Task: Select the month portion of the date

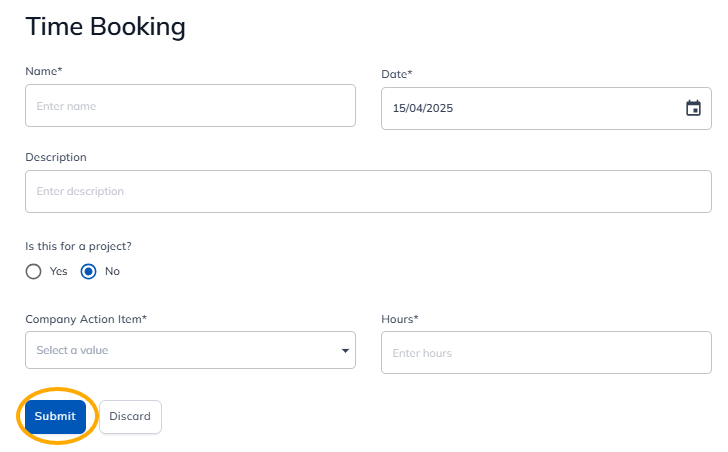Action: (416, 108)
